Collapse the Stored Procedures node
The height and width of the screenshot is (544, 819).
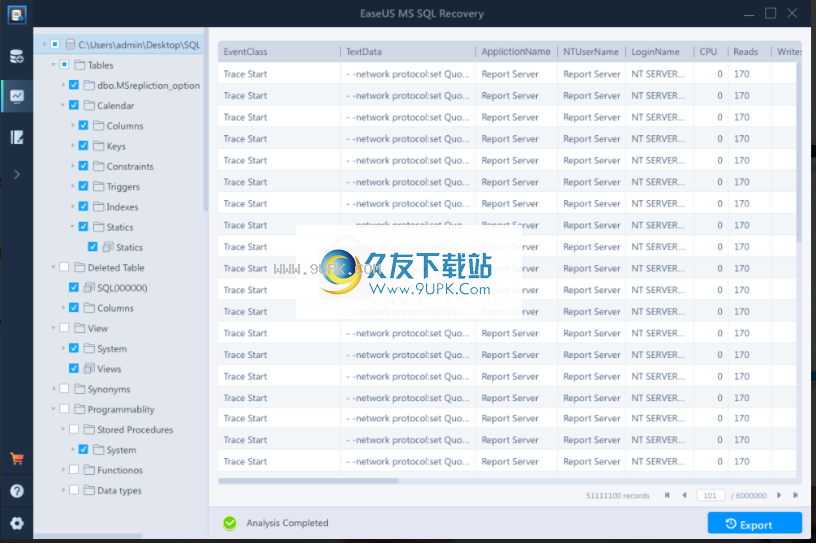click(63, 430)
